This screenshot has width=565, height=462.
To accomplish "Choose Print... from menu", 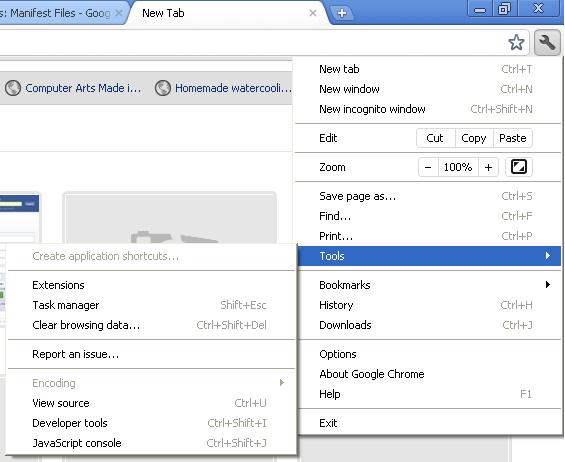I will click(x=428, y=236).
